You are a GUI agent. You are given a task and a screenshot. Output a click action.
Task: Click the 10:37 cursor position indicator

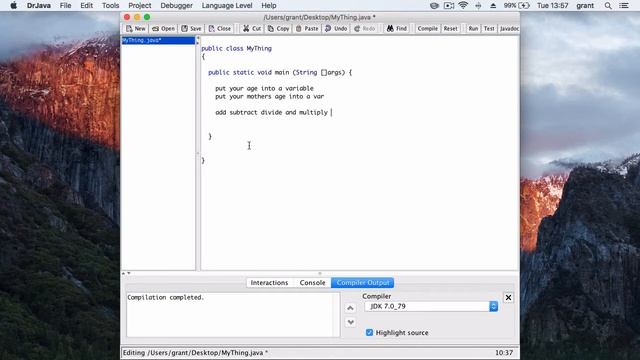click(x=504, y=353)
